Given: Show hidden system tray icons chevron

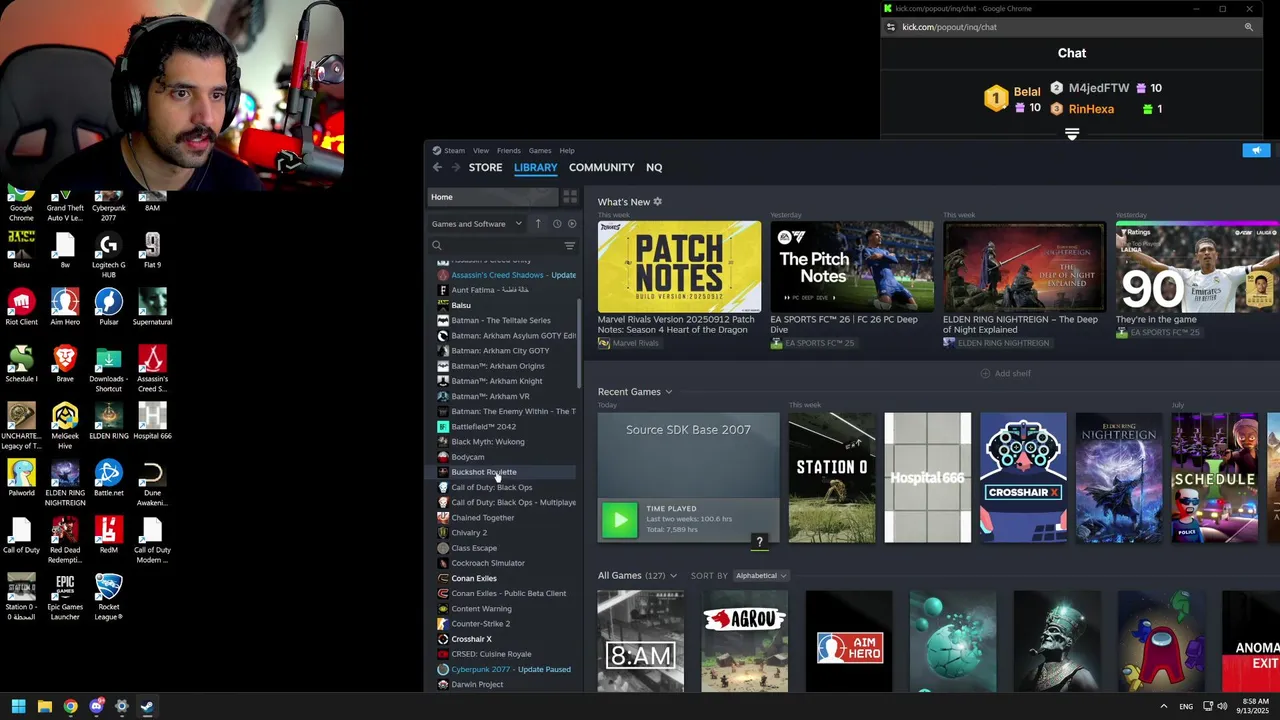Looking at the screenshot, I should tap(1164, 706).
